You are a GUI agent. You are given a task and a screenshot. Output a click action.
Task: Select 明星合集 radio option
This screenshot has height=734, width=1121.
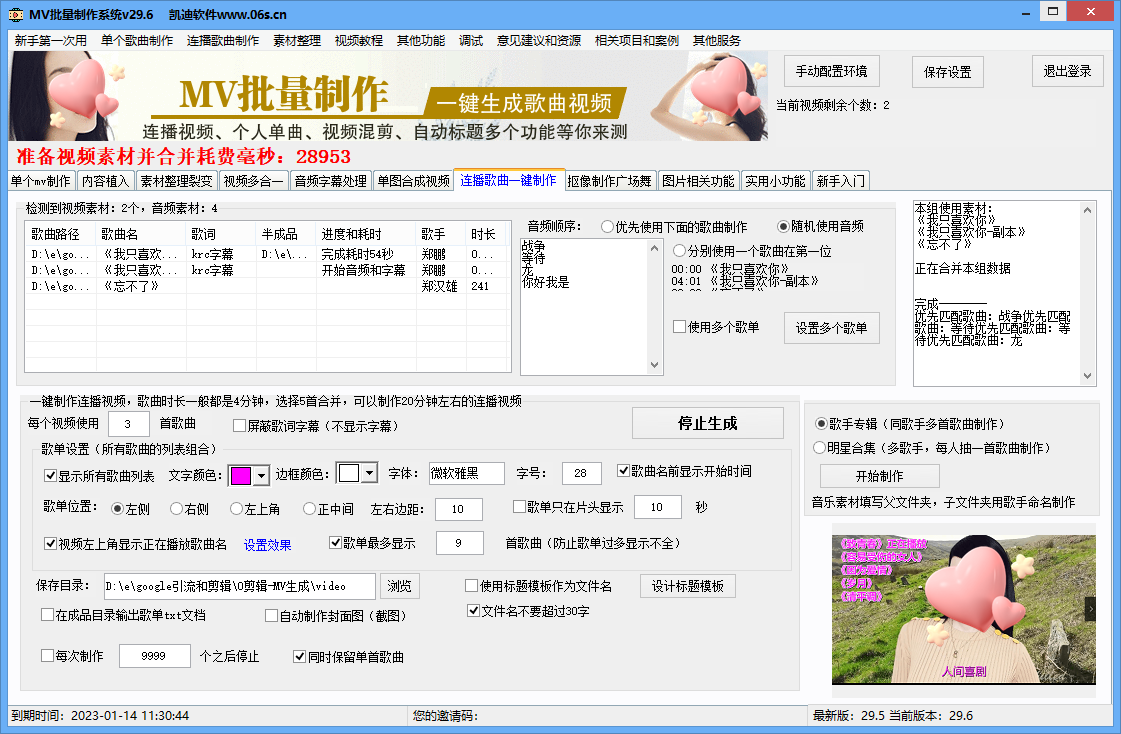pyautogui.click(x=932, y=448)
